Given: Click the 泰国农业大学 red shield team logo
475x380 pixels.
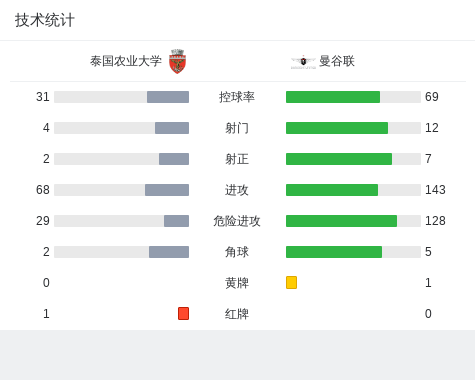Looking at the screenshot, I should [x=177, y=61].
